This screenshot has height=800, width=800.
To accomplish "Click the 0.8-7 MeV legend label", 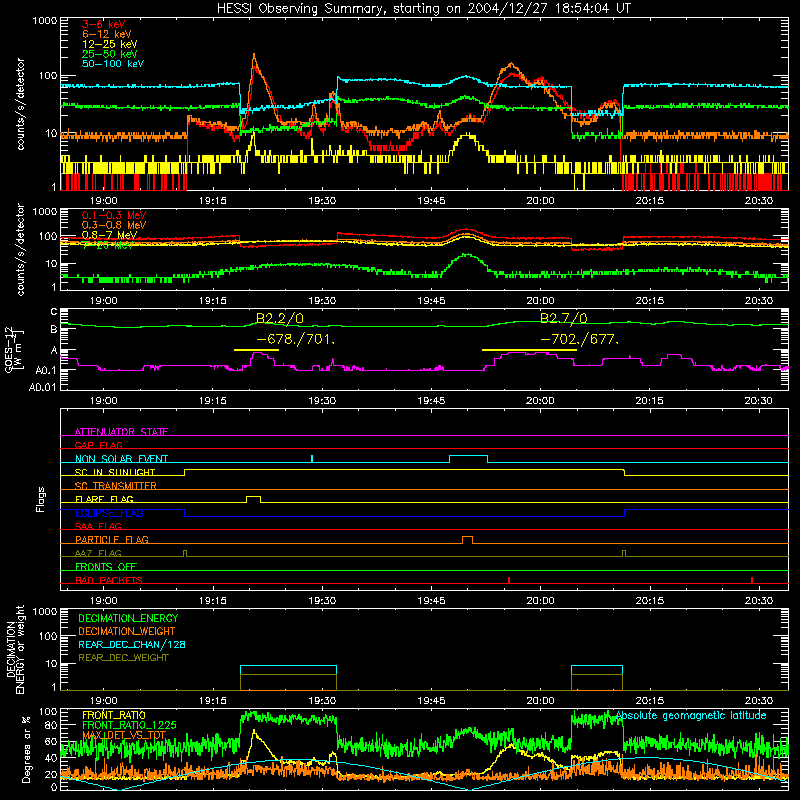I will (110, 235).
